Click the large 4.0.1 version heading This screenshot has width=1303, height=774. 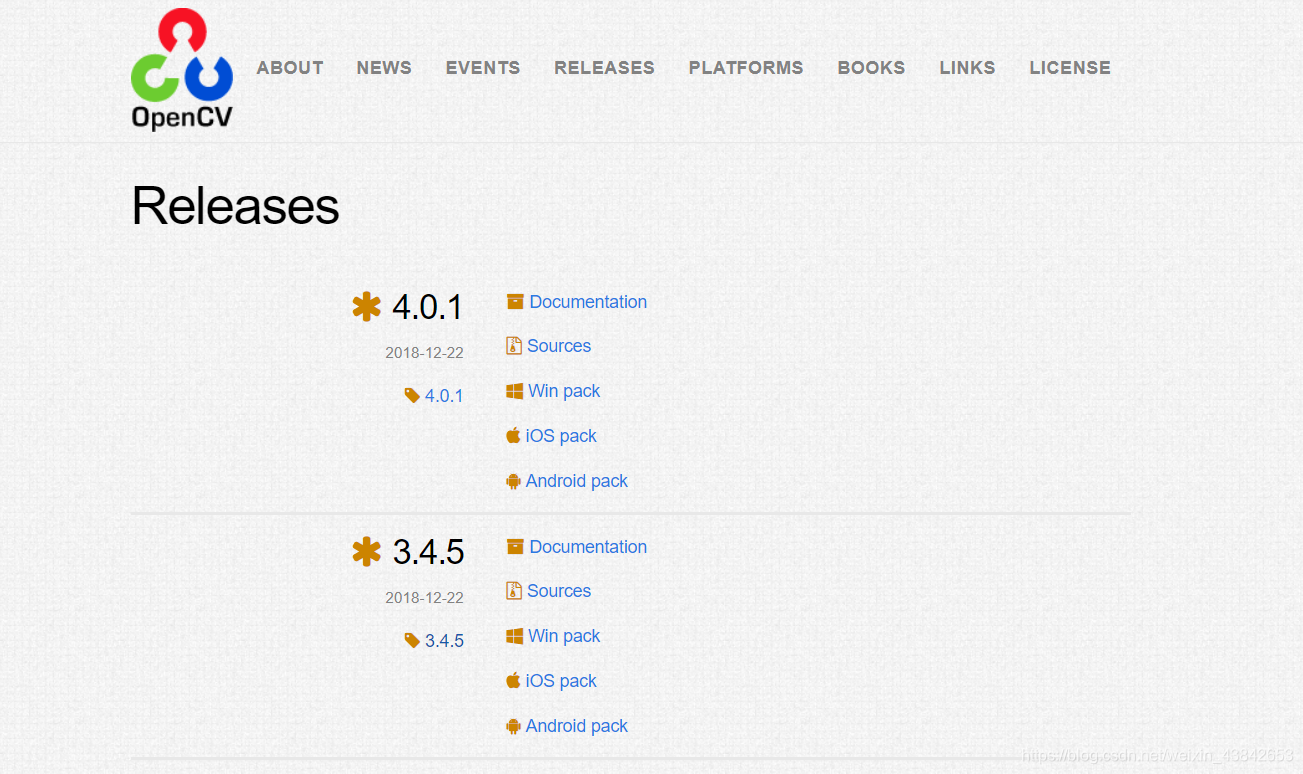click(428, 307)
